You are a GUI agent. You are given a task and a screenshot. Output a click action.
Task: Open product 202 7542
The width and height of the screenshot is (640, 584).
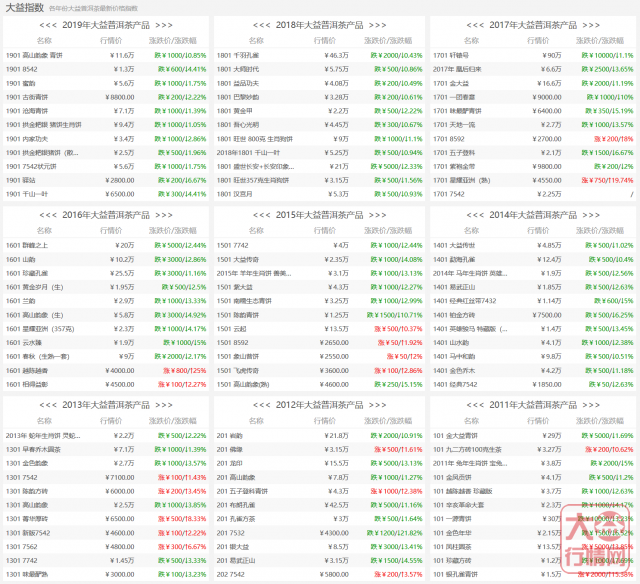point(231,575)
